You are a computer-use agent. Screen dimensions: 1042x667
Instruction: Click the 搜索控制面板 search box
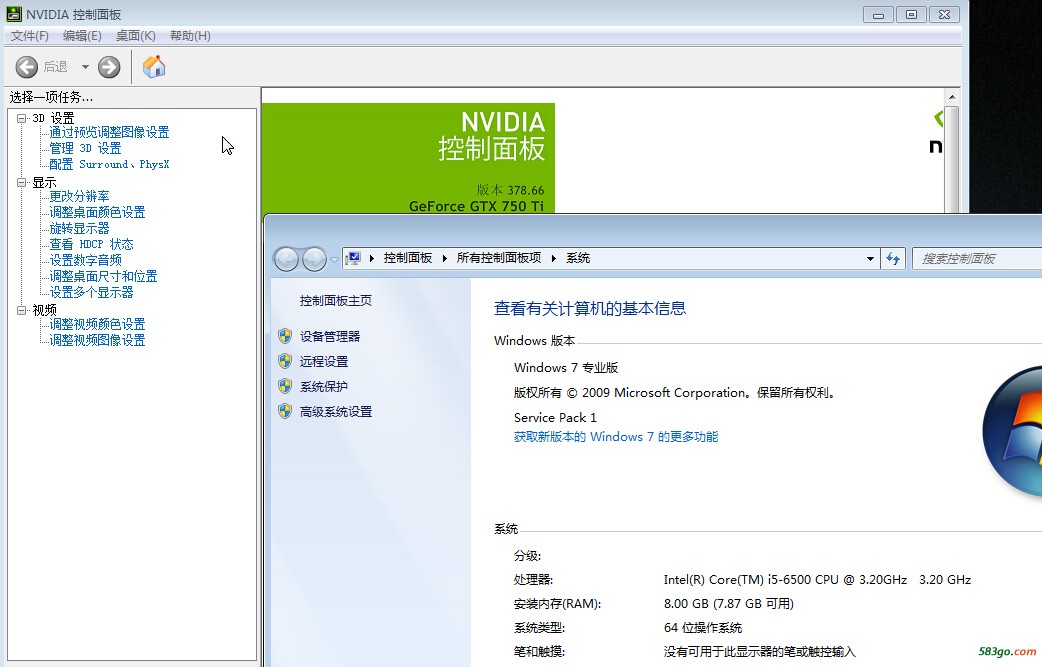coord(977,258)
